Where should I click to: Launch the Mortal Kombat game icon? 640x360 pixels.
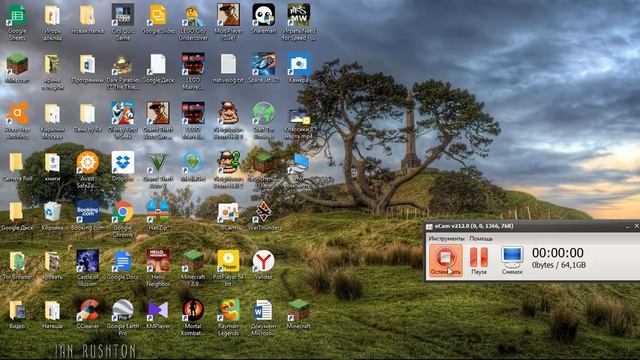[x=193, y=317]
